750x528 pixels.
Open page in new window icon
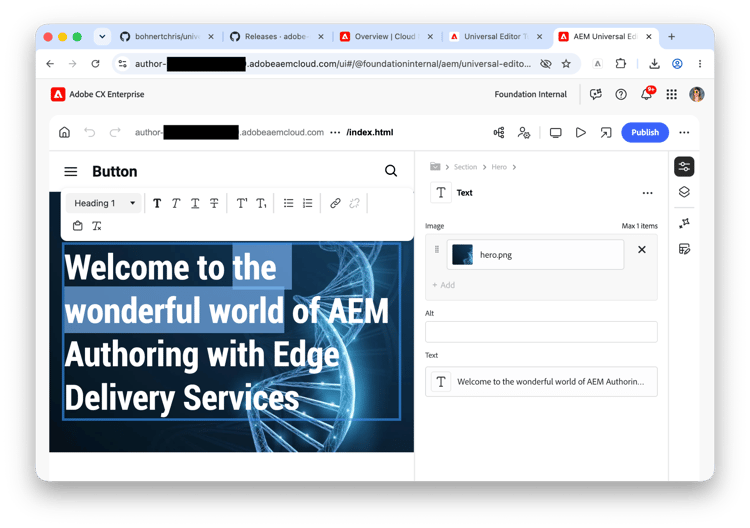pyautogui.click(x=606, y=132)
